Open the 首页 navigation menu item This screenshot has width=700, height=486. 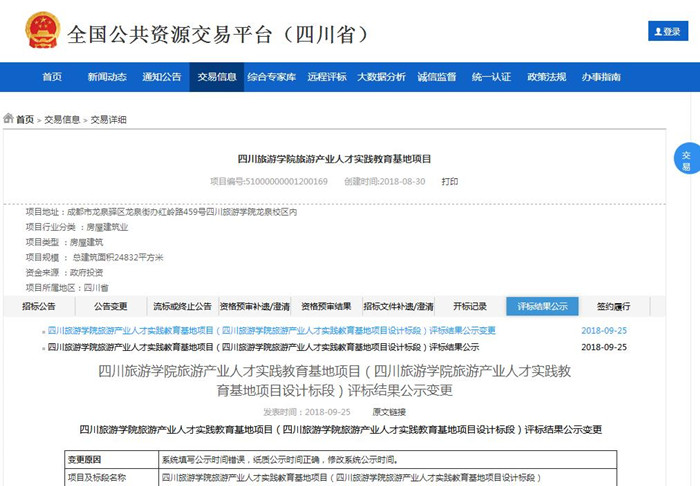tap(52, 77)
